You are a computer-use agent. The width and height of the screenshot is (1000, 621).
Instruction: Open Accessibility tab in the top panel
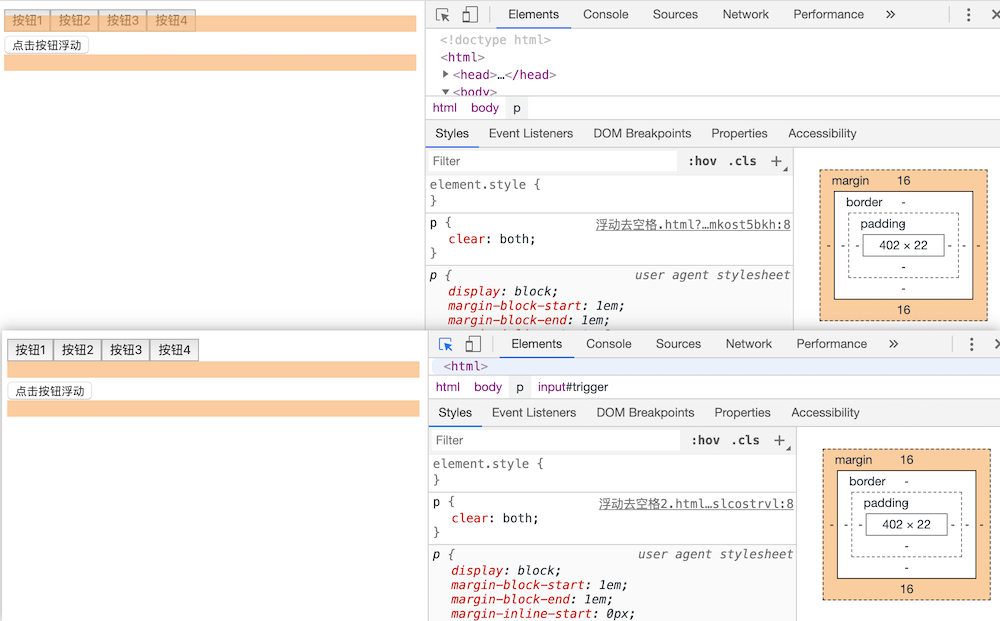[x=822, y=134]
